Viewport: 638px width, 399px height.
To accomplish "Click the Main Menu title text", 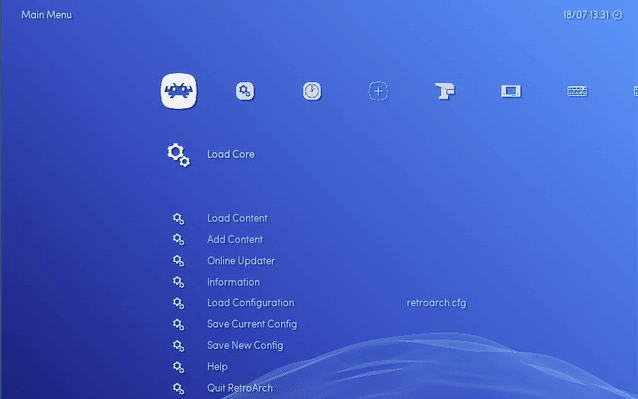I will click(x=46, y=15).
